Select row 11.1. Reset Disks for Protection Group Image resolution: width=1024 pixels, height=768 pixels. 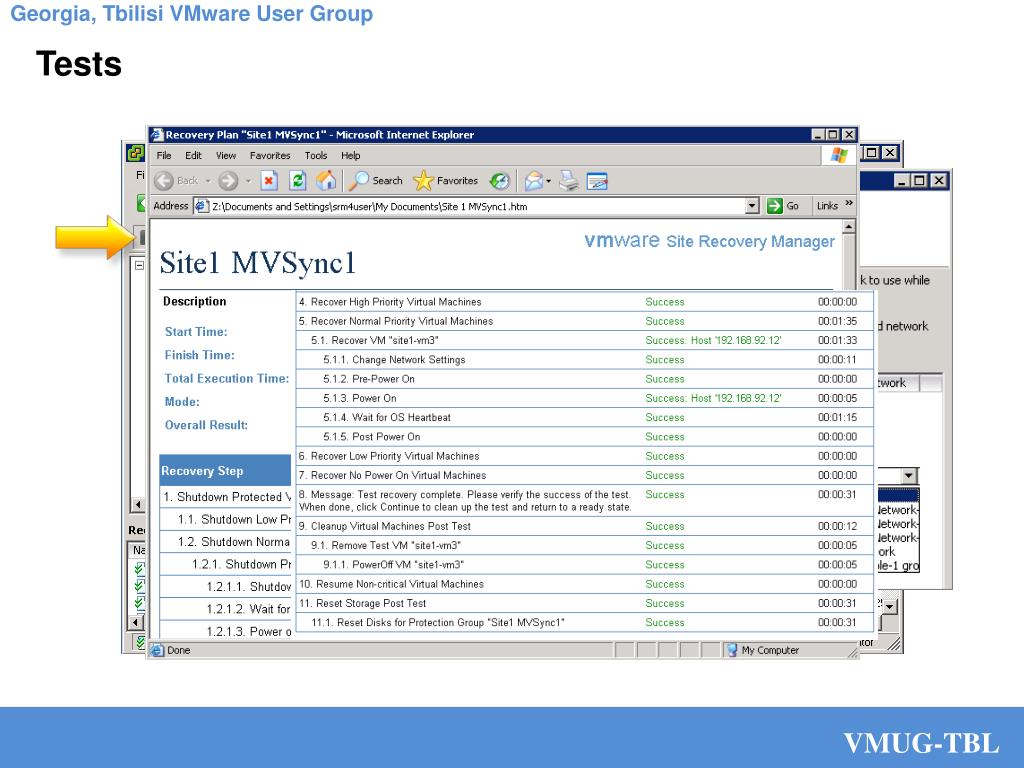pos(584,622)
